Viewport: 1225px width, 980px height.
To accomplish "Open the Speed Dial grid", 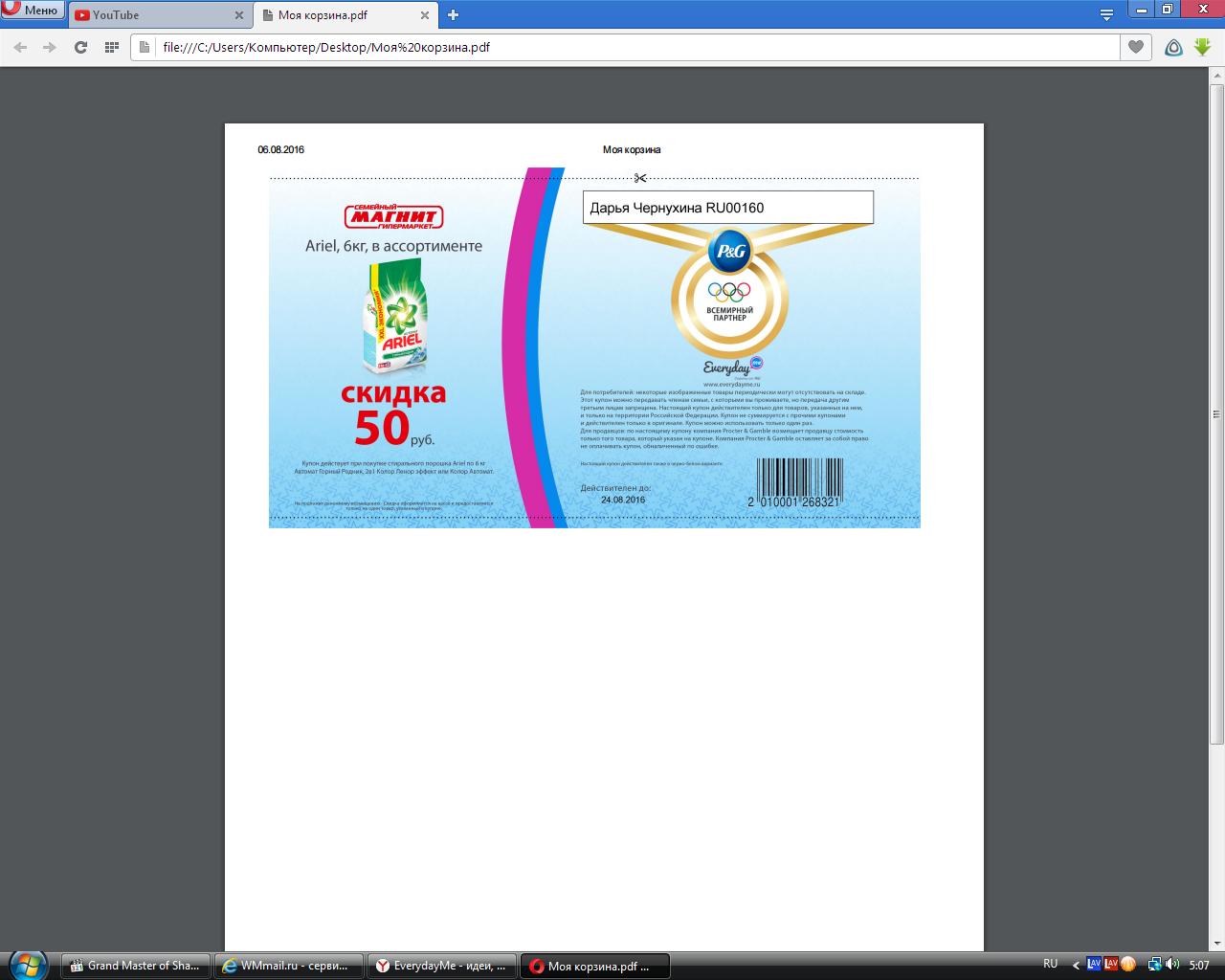I will coord(111,47).
